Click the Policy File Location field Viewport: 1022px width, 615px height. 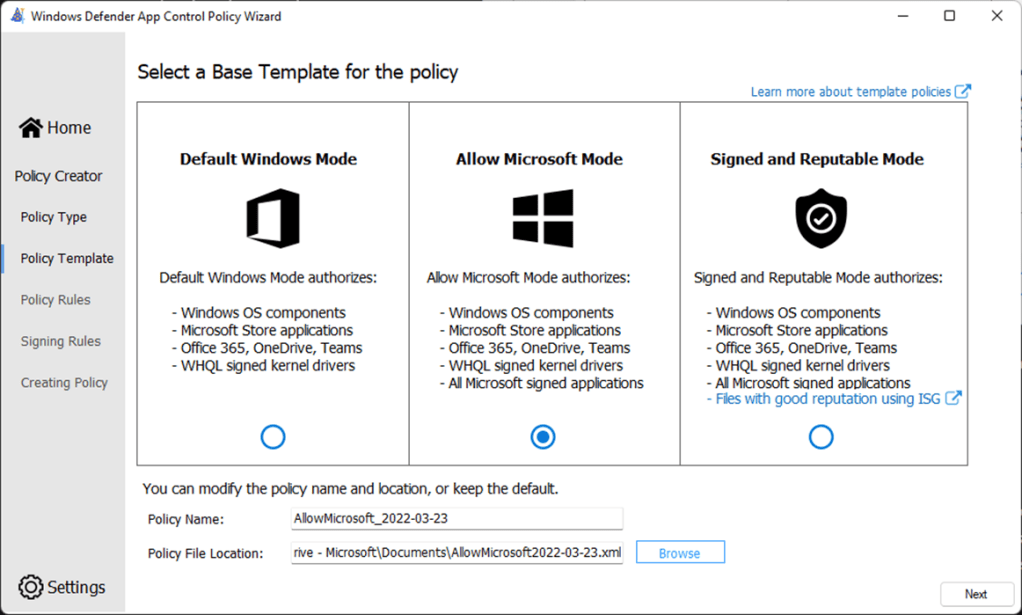coord(456,553)
